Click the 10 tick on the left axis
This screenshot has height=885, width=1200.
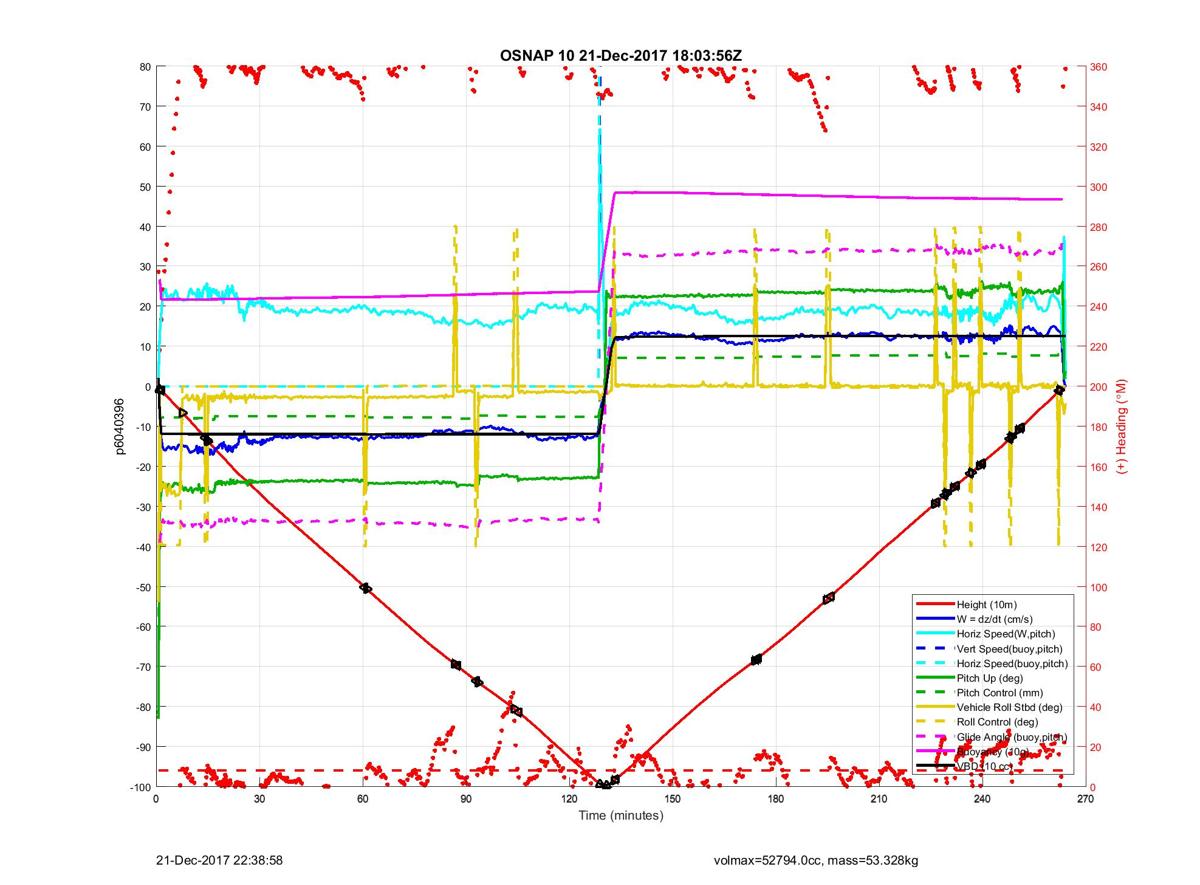[144, 347]
